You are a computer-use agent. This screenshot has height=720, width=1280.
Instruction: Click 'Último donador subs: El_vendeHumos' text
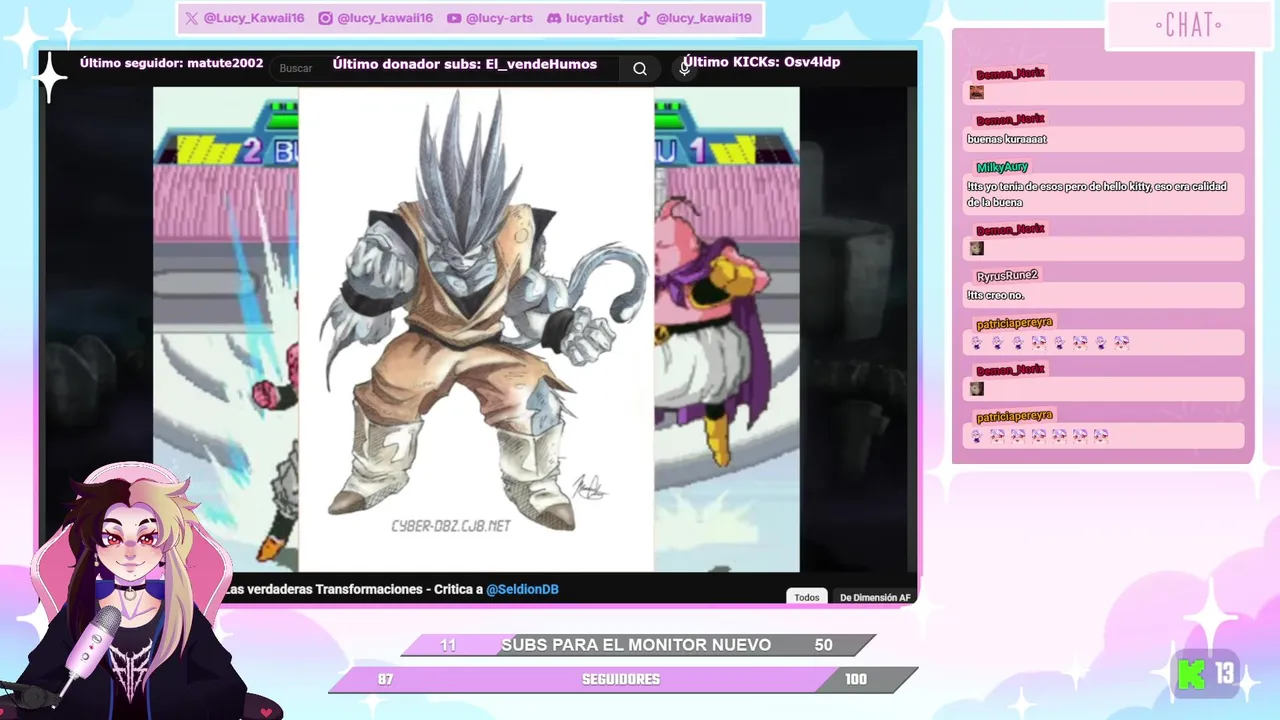tap(465, 64)
